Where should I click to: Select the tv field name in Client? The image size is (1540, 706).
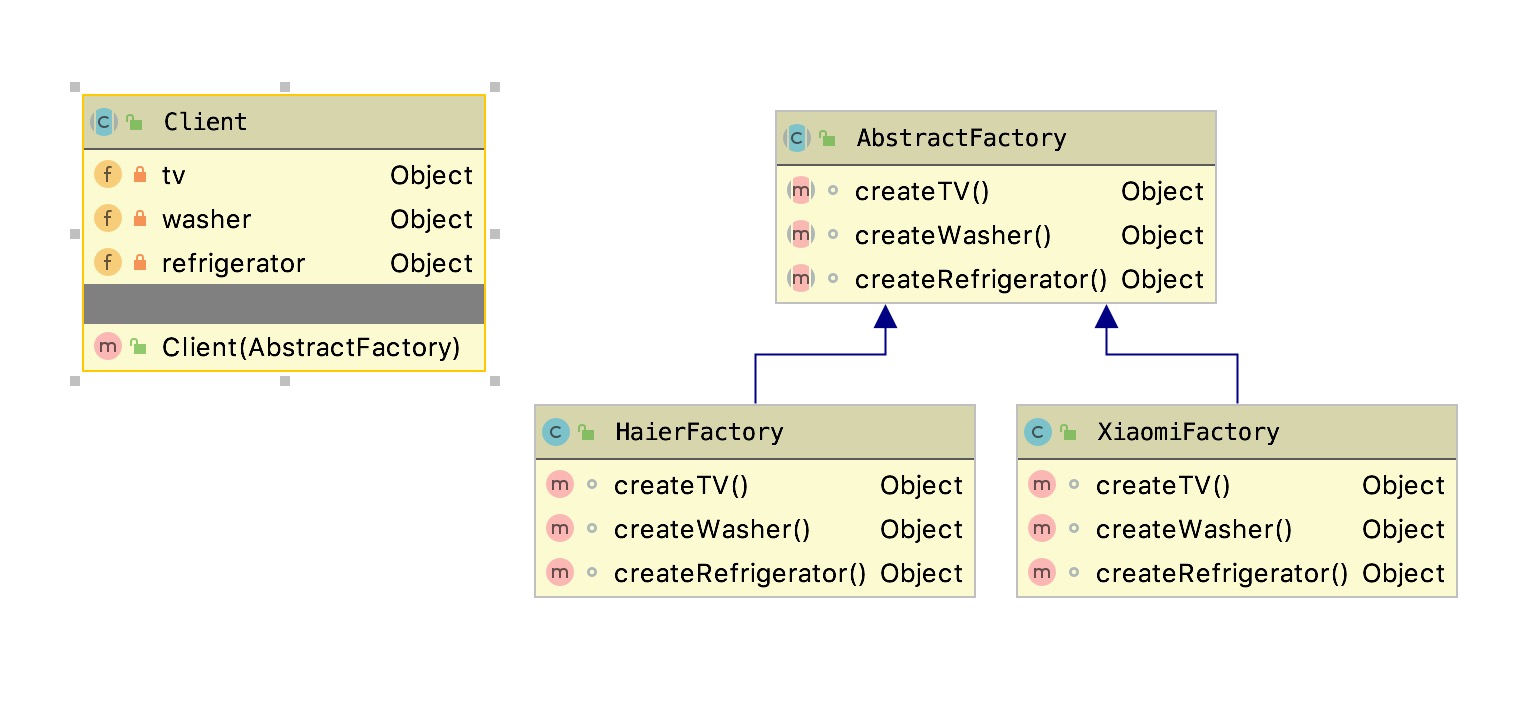[174, 175]
